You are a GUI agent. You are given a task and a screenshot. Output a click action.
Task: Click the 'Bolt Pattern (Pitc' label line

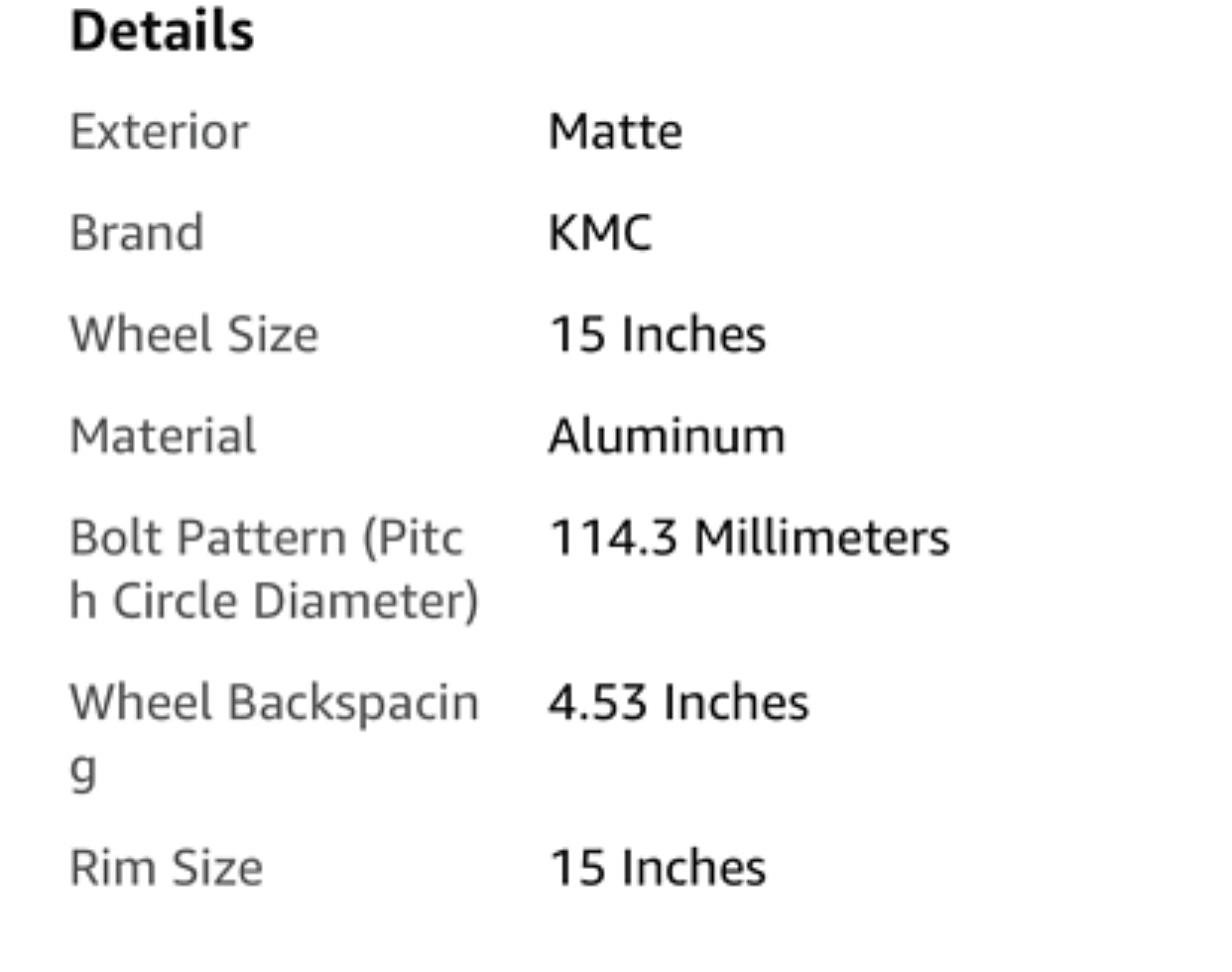click(x=266, y=538)
